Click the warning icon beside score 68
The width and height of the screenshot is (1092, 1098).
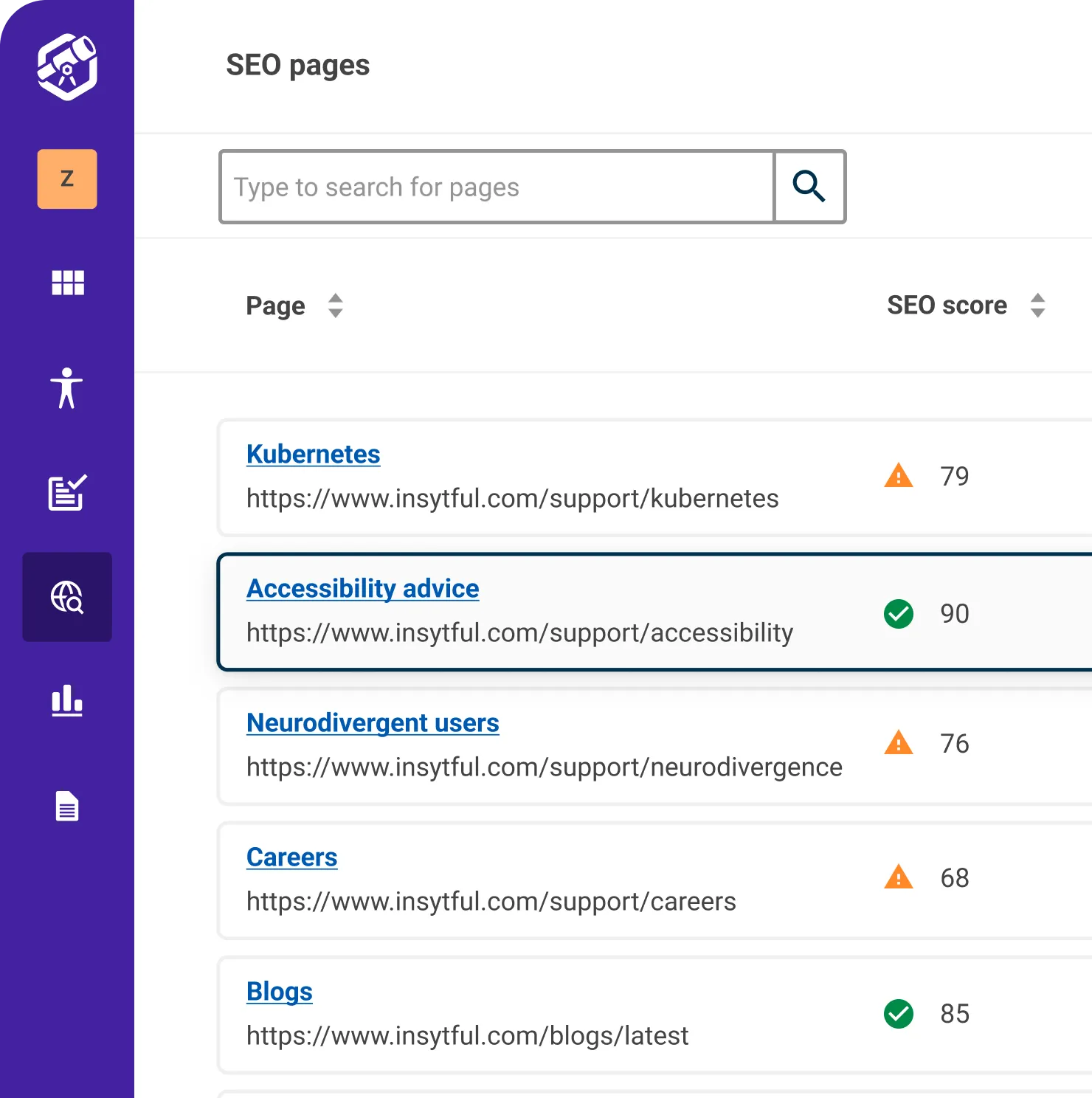pyautogui.click(x=898, y=877)
